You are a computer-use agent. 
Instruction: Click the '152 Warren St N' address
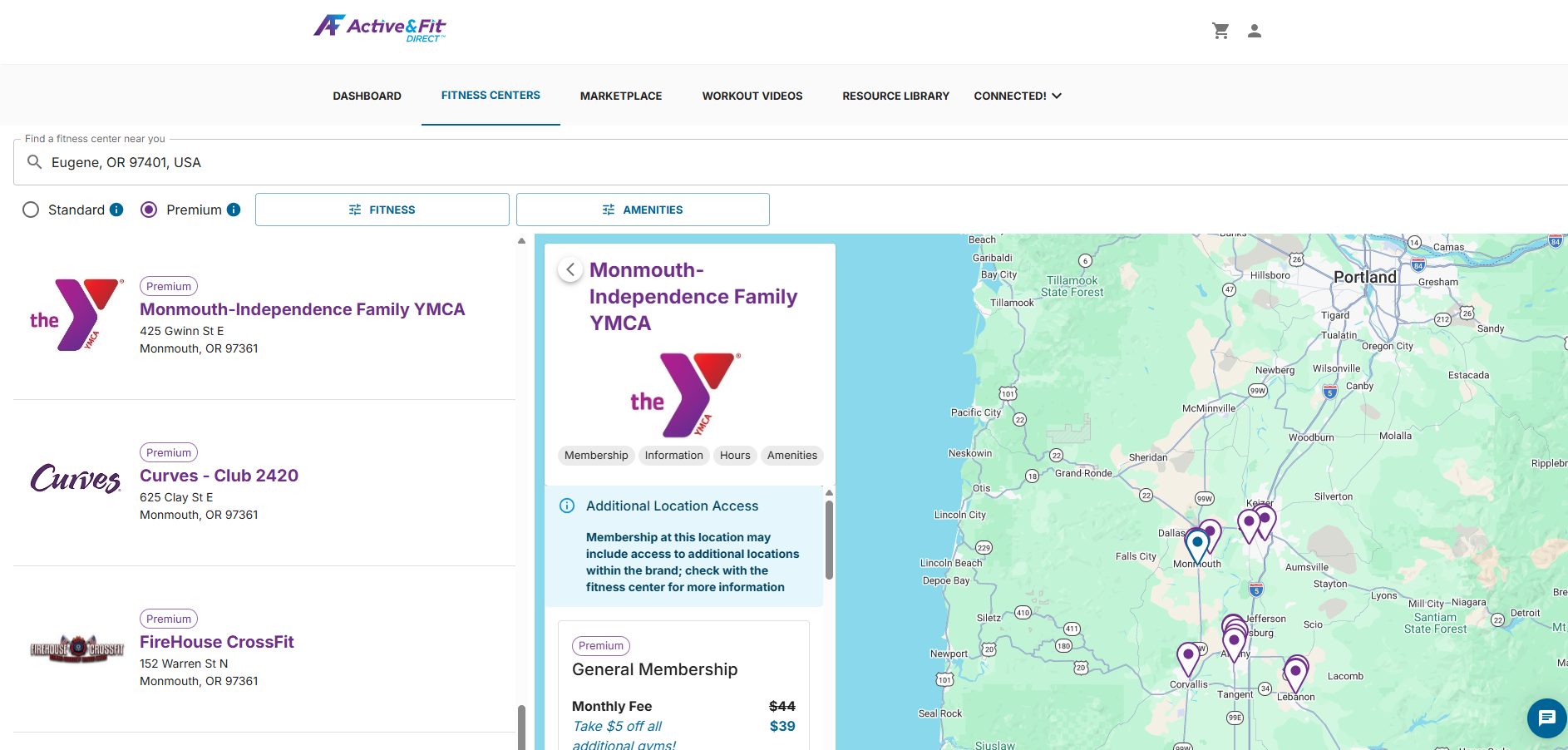point(184,664)
